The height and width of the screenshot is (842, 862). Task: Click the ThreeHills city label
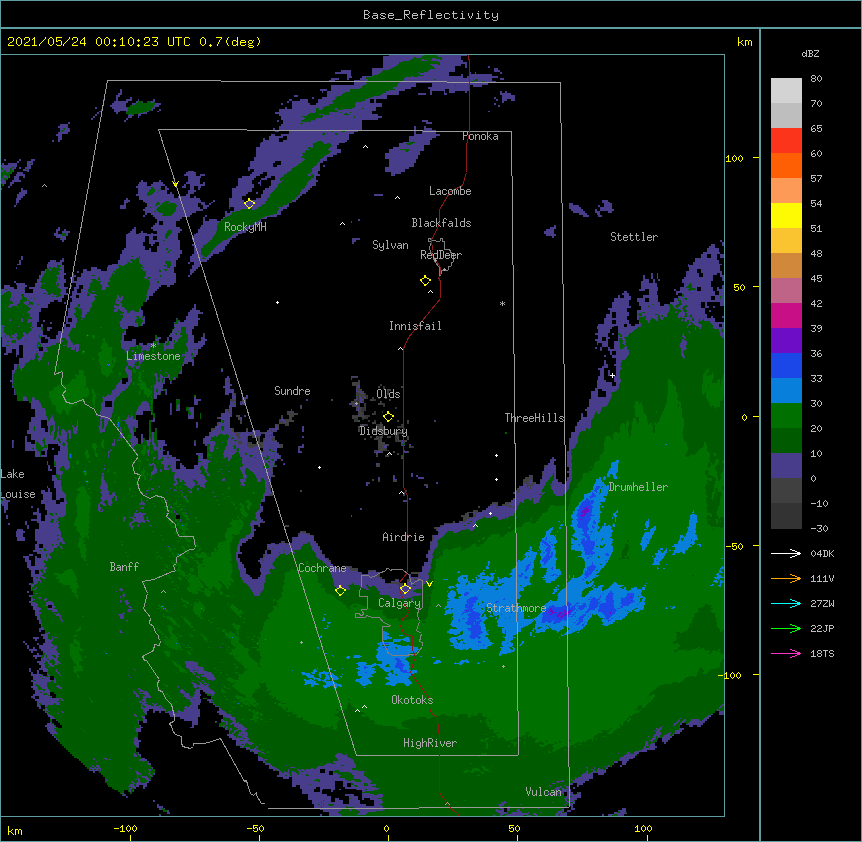[534, 418]
